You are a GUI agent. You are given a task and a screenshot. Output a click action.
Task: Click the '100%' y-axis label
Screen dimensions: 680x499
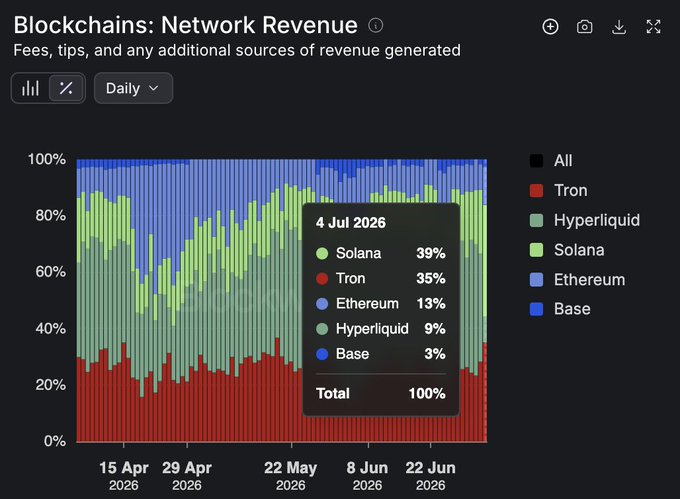pyautogui.click(x=47, y=159)
